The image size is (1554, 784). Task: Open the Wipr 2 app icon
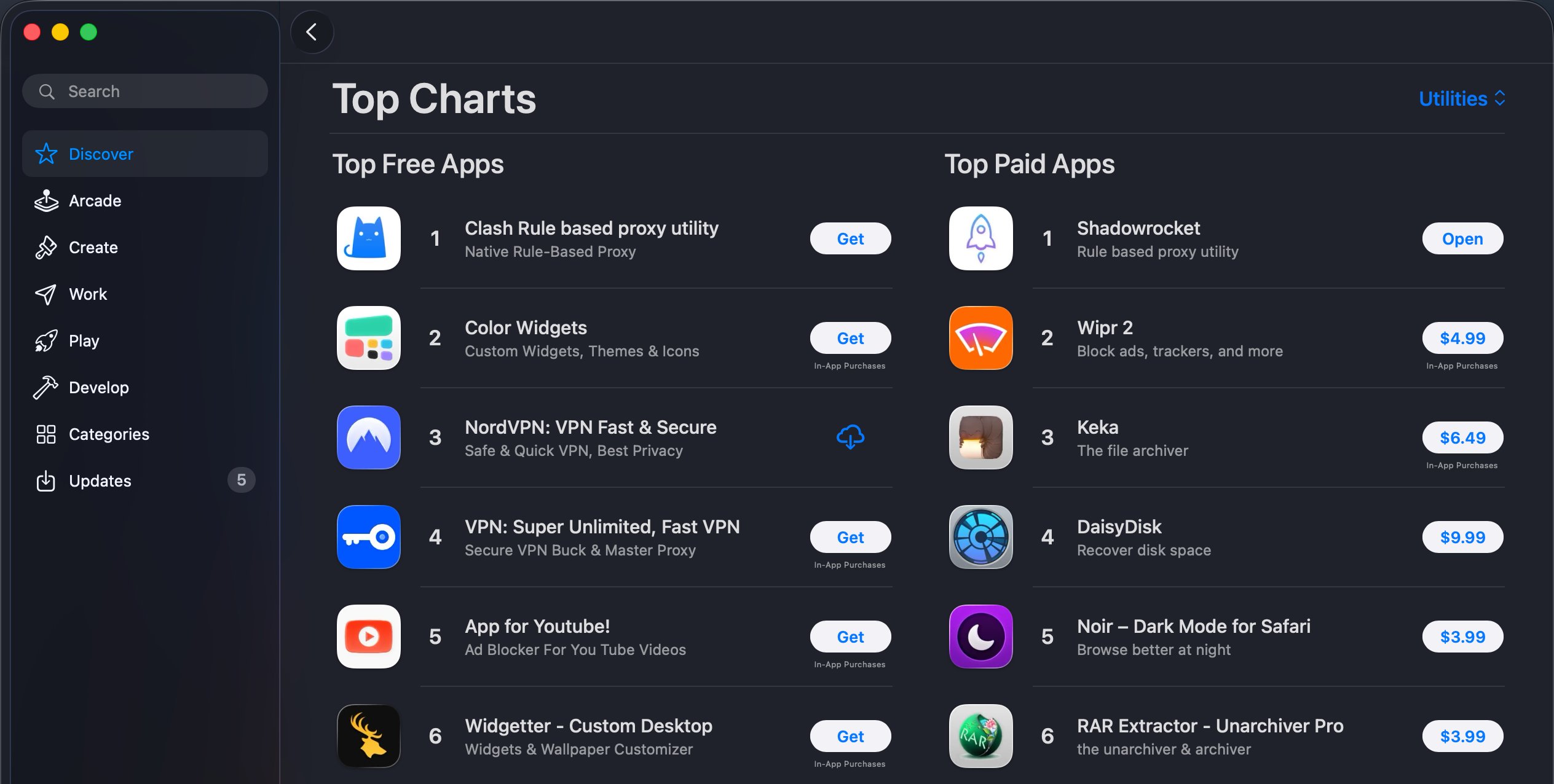[980, 338]
